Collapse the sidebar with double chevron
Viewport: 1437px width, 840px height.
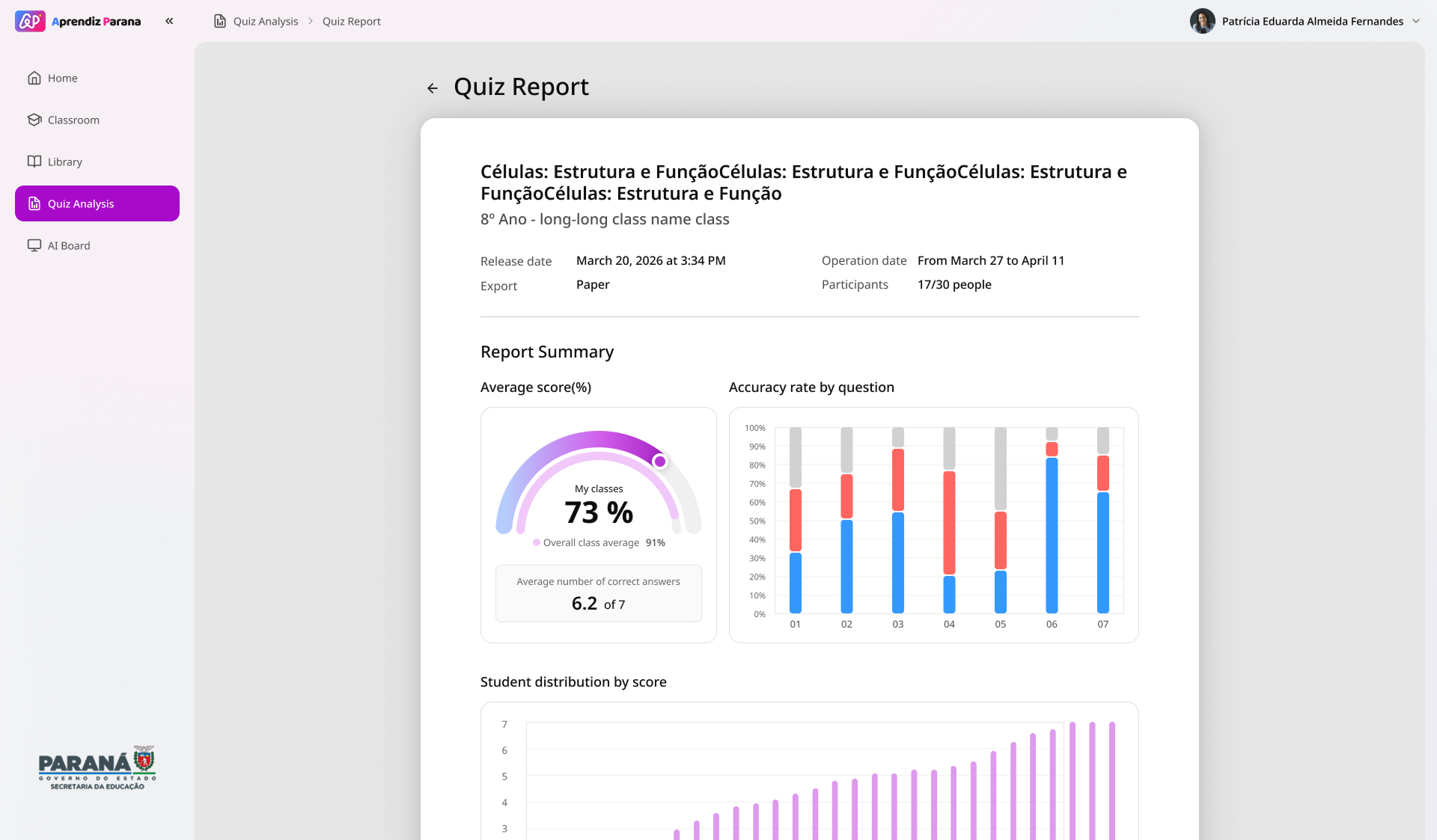click(x=169, y=21)
